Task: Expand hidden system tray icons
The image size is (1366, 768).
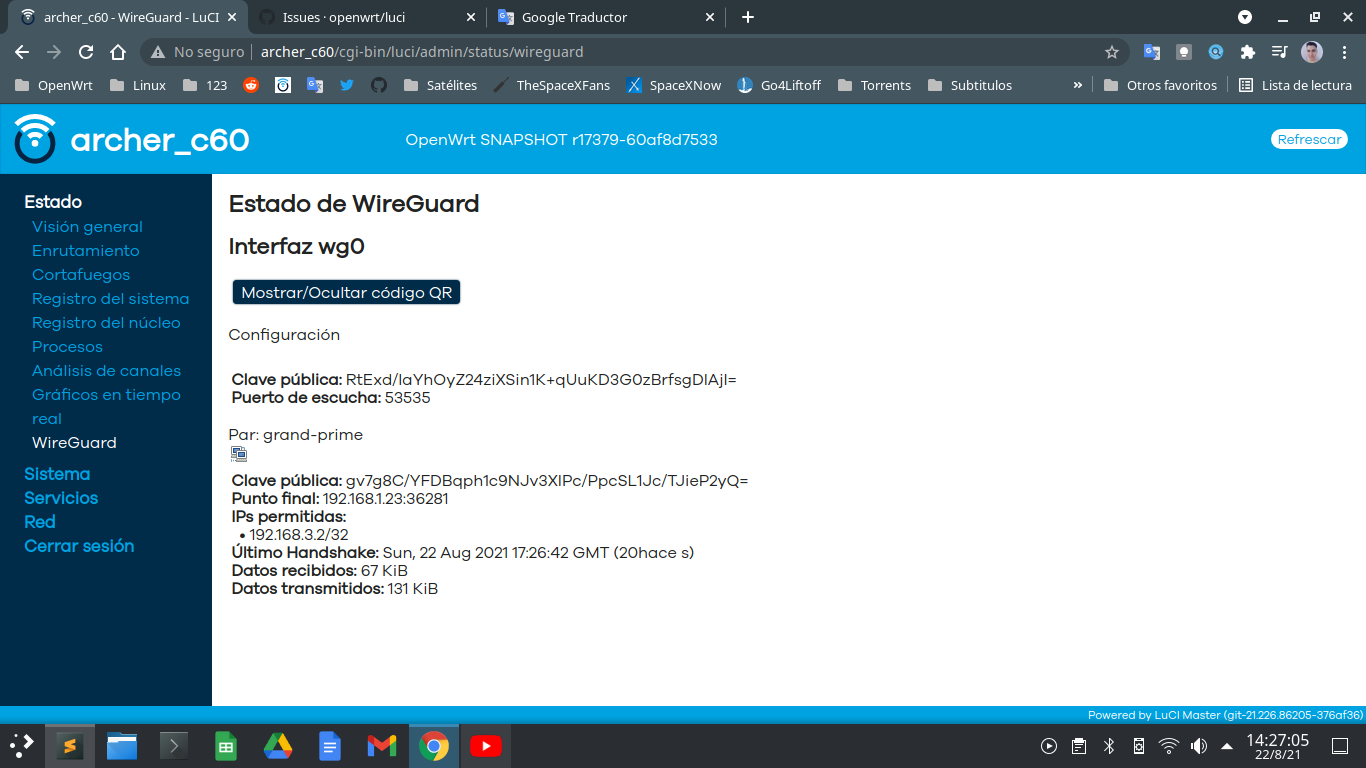Action: click(1227, 746)
